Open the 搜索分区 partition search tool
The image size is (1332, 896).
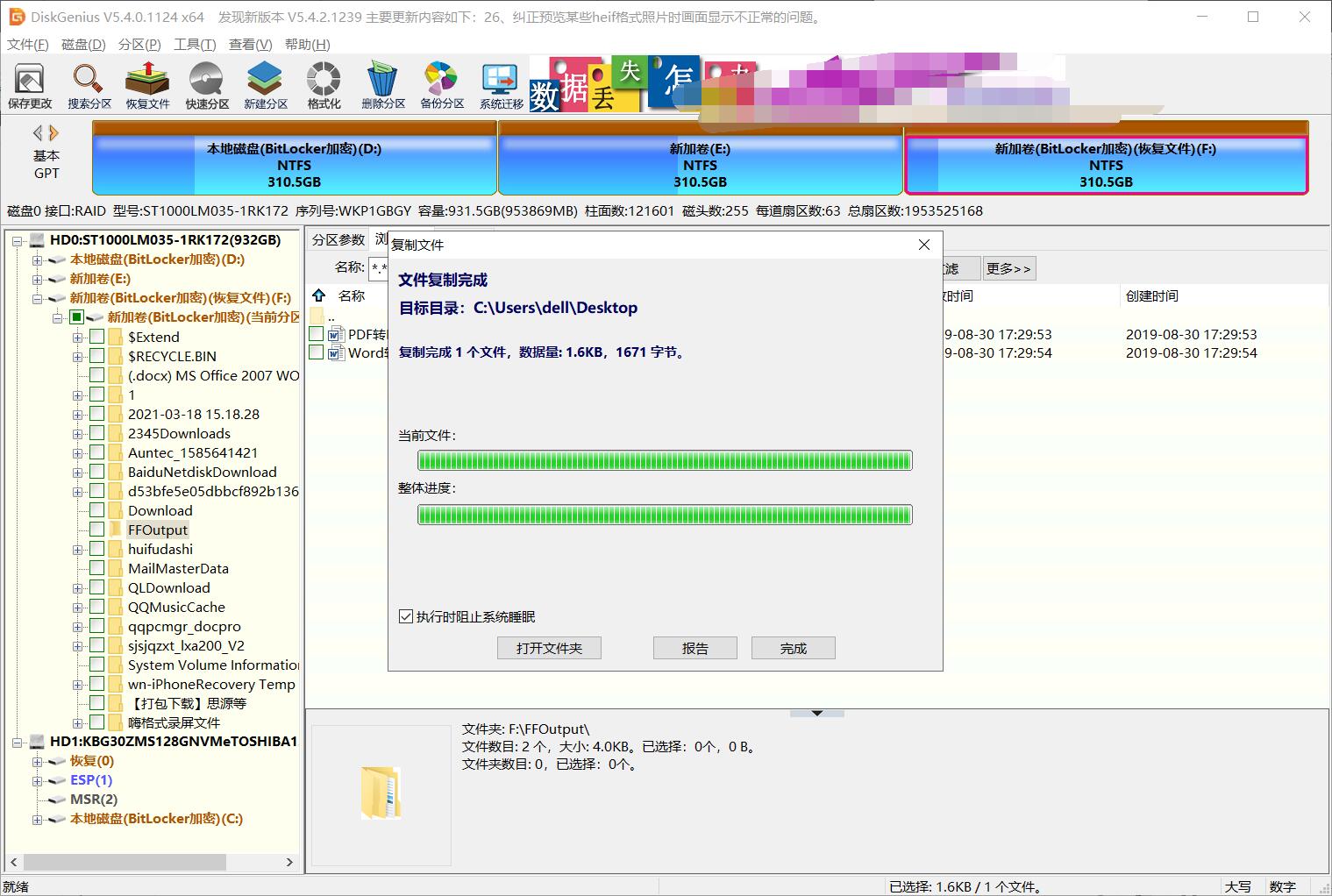(x=88, y=84)
